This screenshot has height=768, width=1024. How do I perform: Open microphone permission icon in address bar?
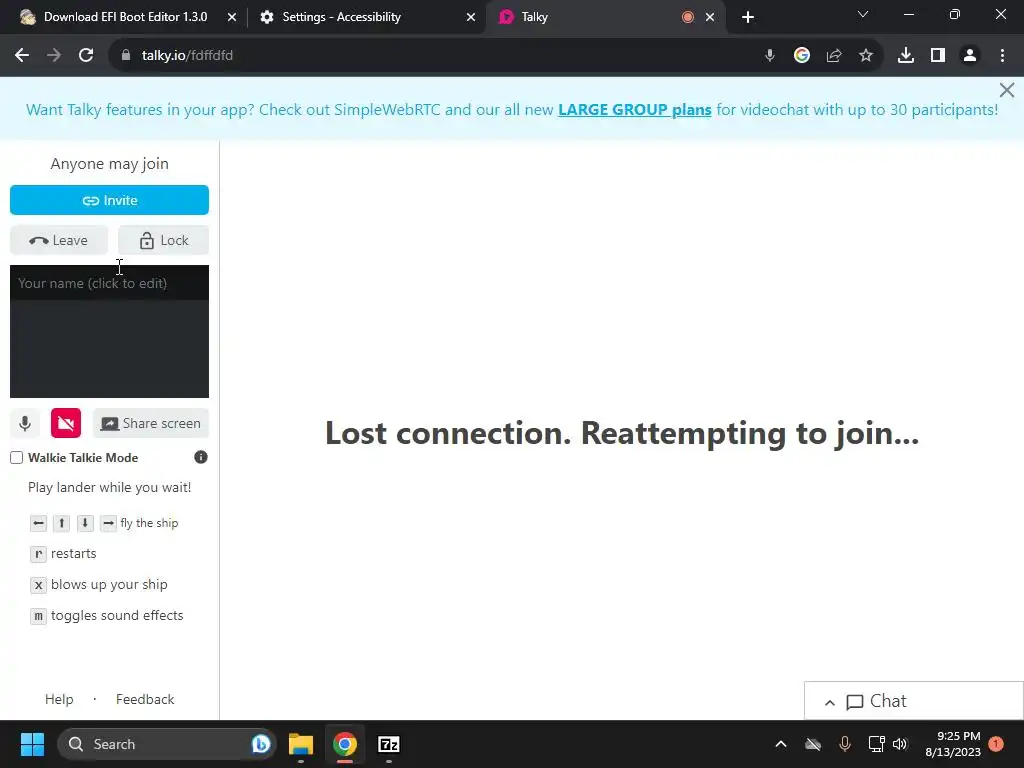point(769,56)
